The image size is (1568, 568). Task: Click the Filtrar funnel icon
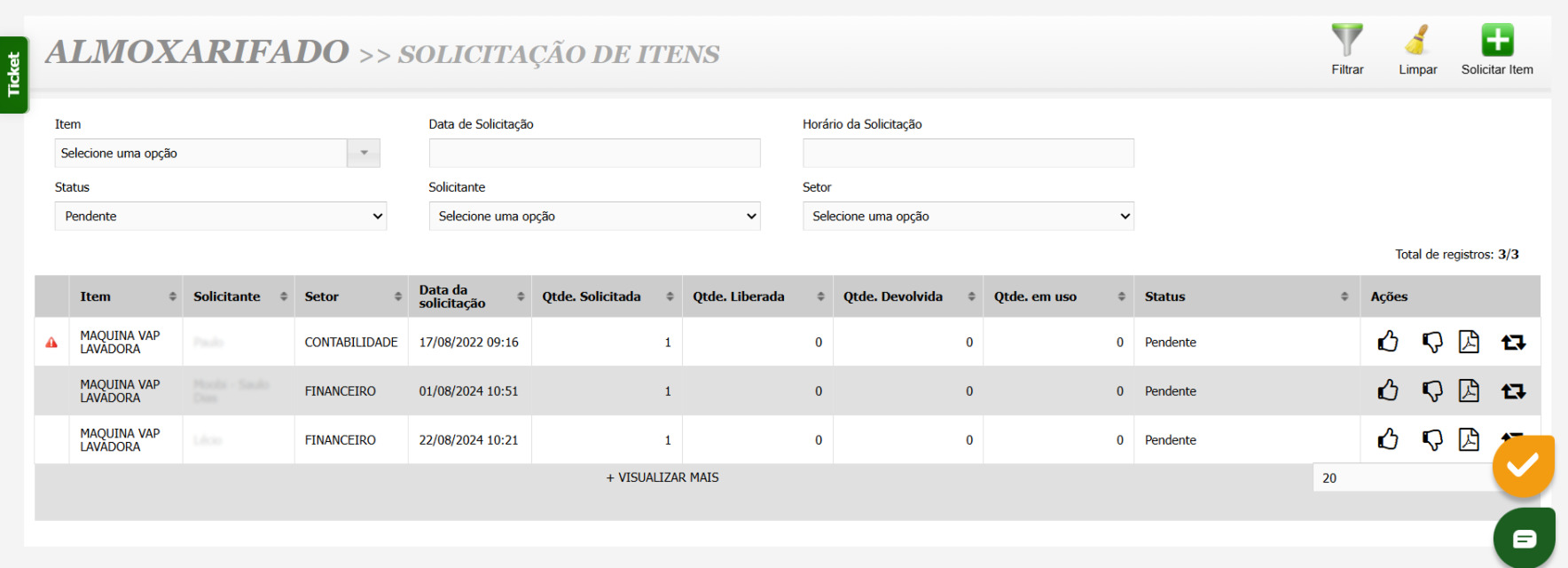coord(1346,41)
